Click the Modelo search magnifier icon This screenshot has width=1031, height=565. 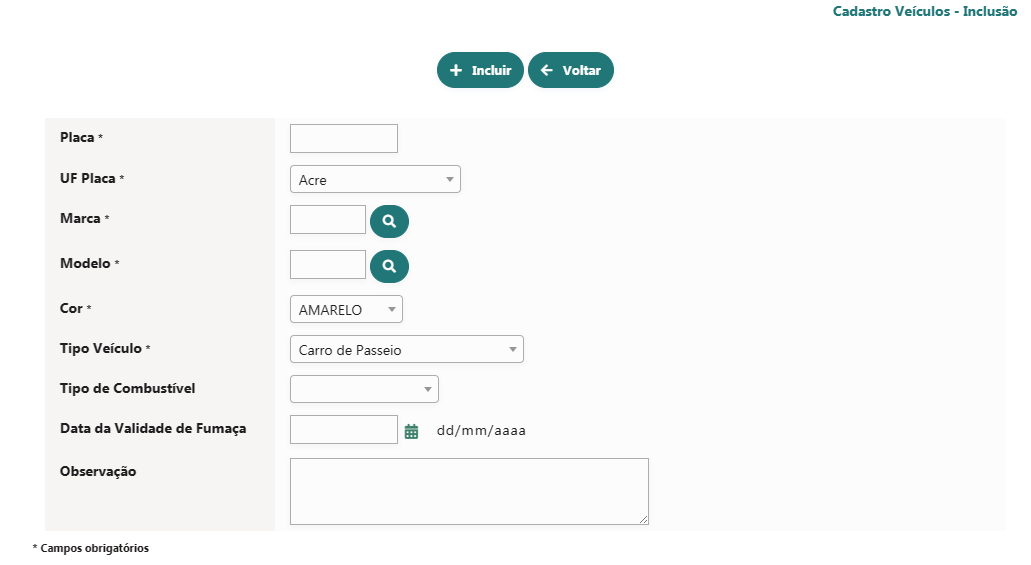pos(389,266)
